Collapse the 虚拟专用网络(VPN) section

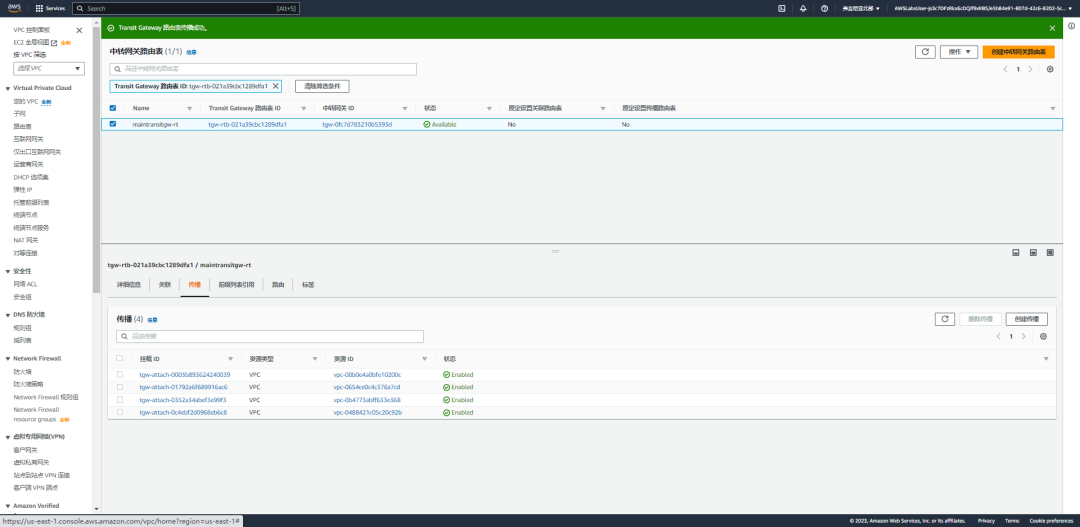8,437
